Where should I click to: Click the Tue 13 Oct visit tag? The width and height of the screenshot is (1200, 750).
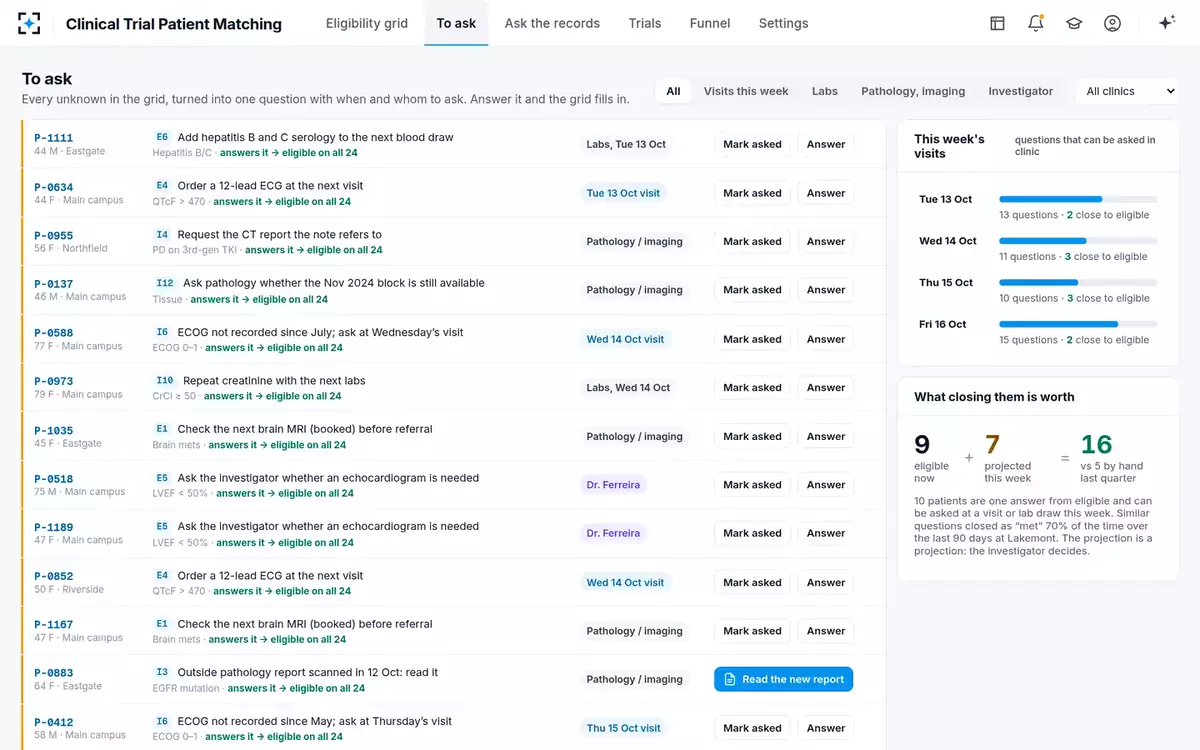click(x=623, y=193)
